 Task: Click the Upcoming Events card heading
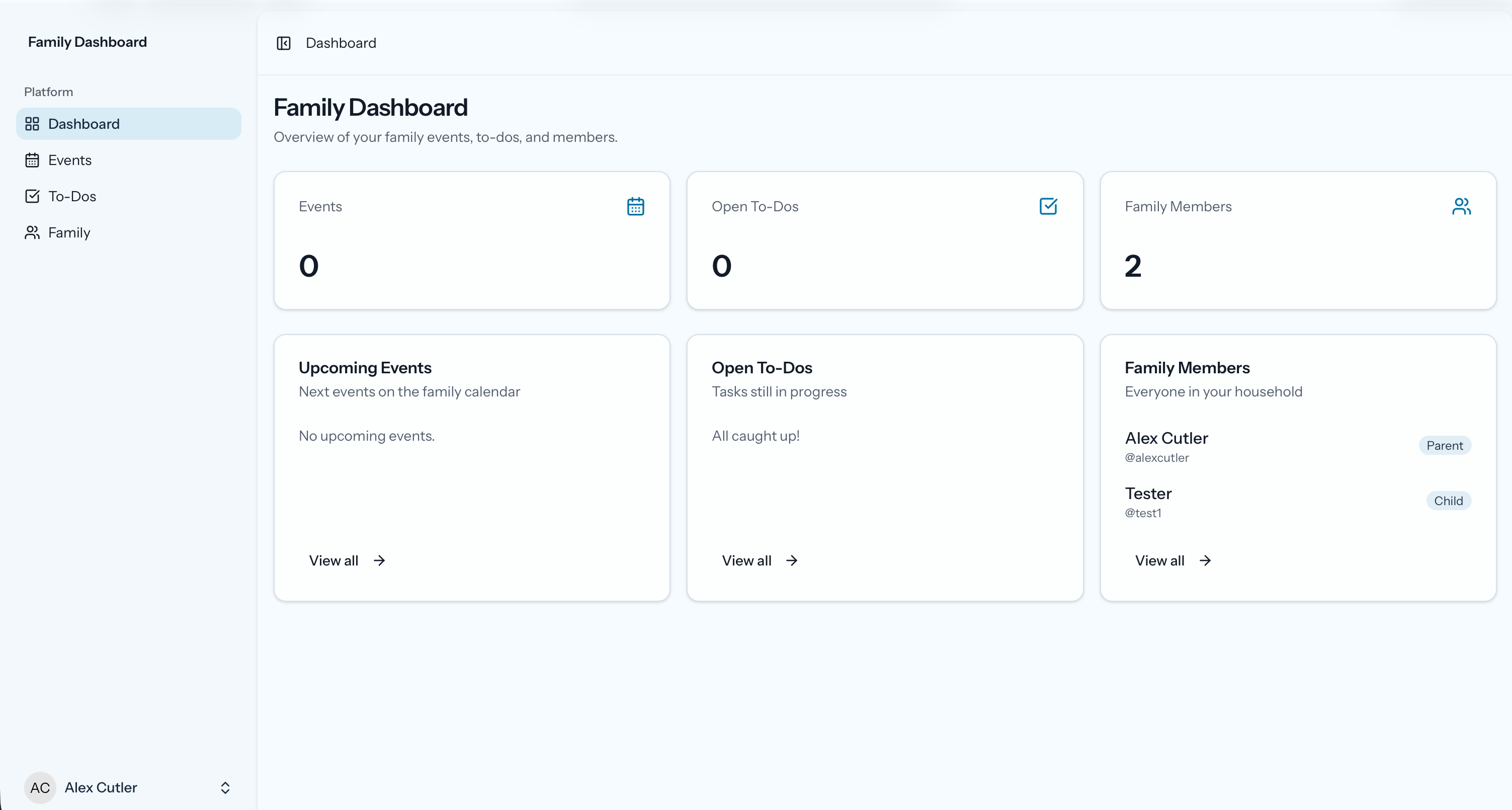click(x=365, y=367)
